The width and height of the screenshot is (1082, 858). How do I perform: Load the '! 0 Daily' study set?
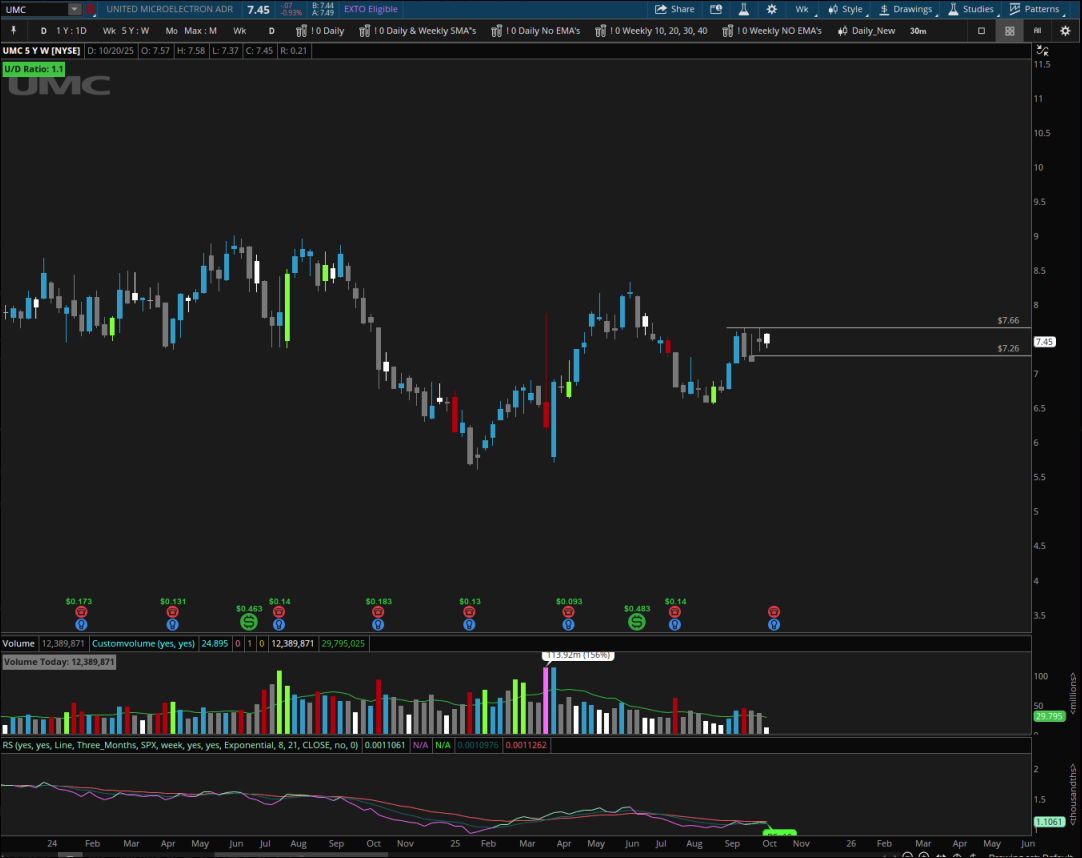(320, 31)
